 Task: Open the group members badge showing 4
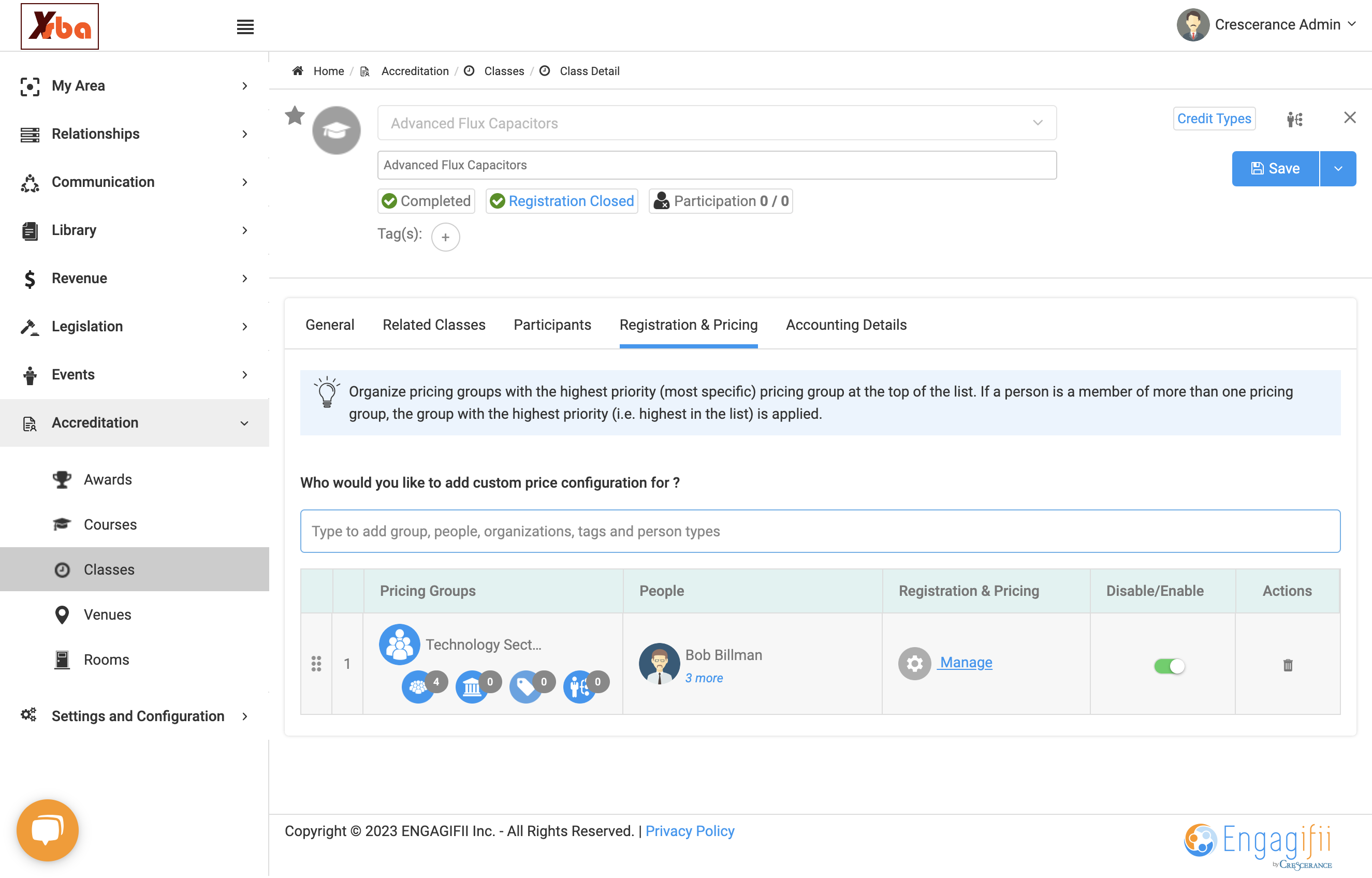point(424,686)
